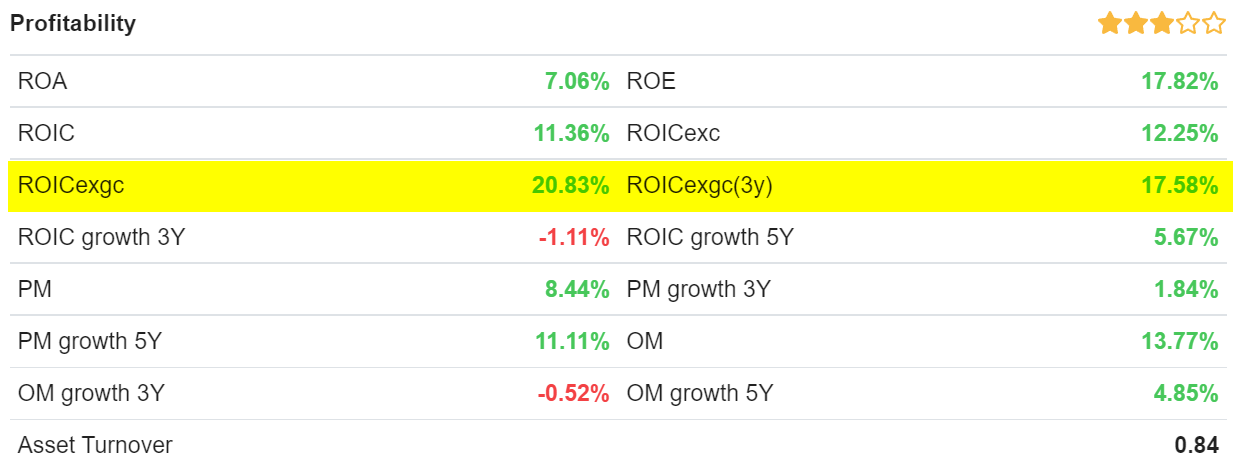
Task: Select the OM growth 3Y value -0.52%
Action: coord(574,394)
